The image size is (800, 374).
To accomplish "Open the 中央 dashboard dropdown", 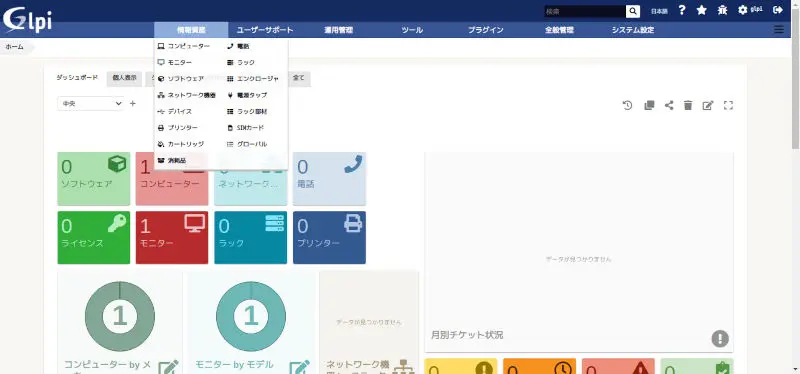I will 90,103.
